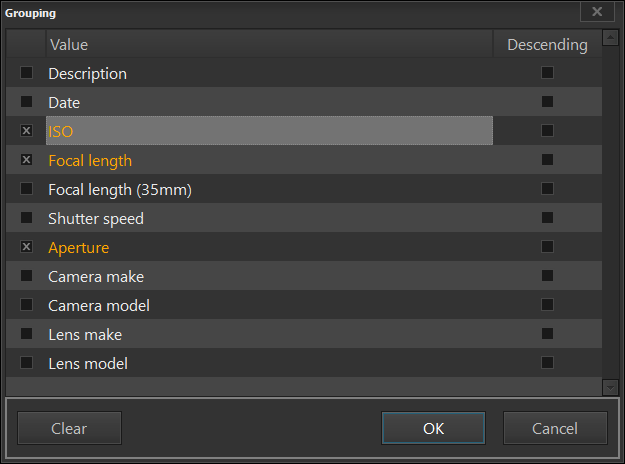The height and width of the screenshot is (464, 625).
Task: Select the Focal length (35mm) row
Action: [x=120, y=189]
